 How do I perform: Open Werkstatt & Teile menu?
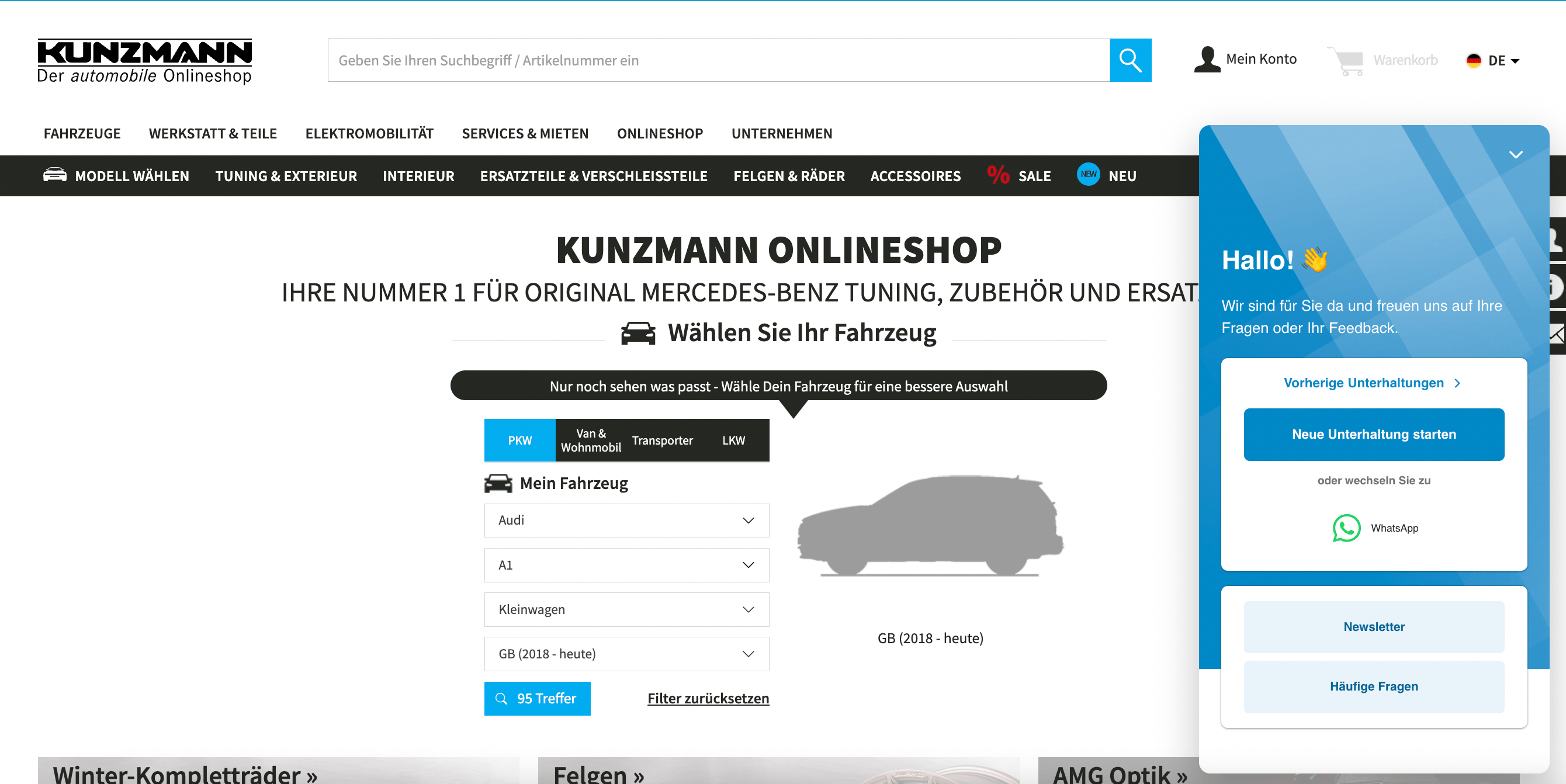coord(213,133)
